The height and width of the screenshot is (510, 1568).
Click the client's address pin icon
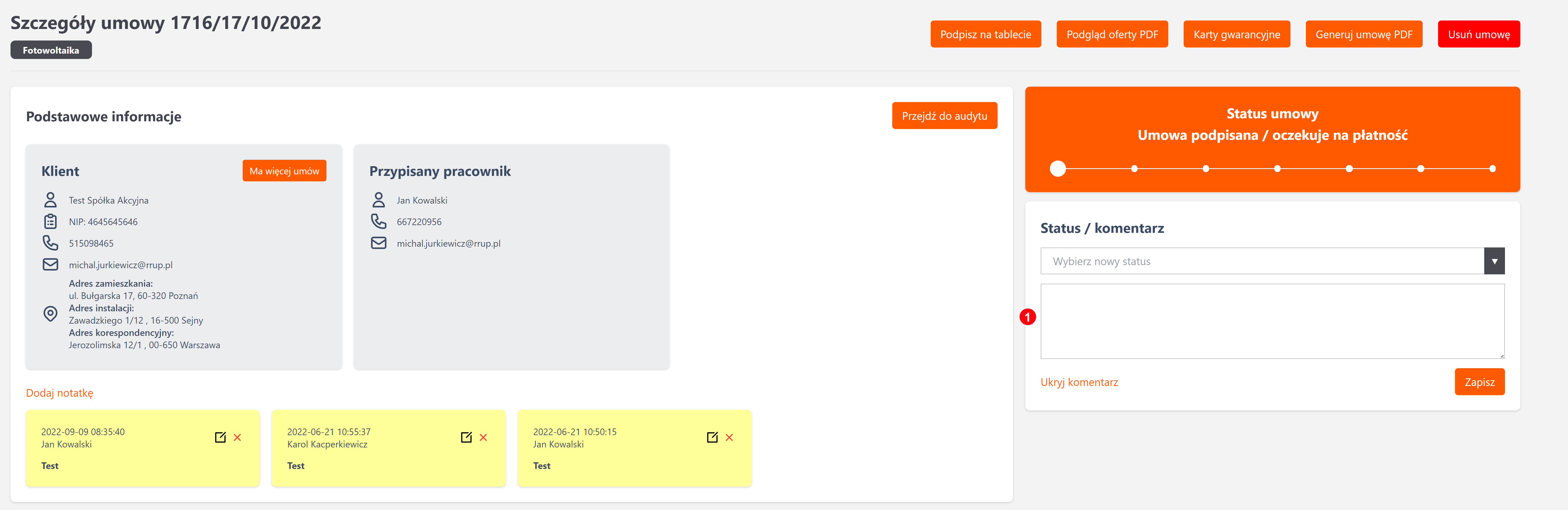(x=50, y=314)
